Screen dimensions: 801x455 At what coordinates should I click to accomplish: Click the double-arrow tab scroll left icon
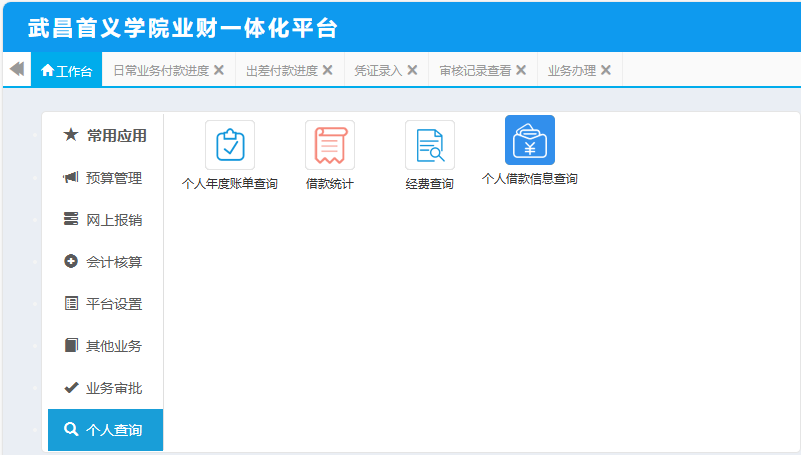coord(16,69)
